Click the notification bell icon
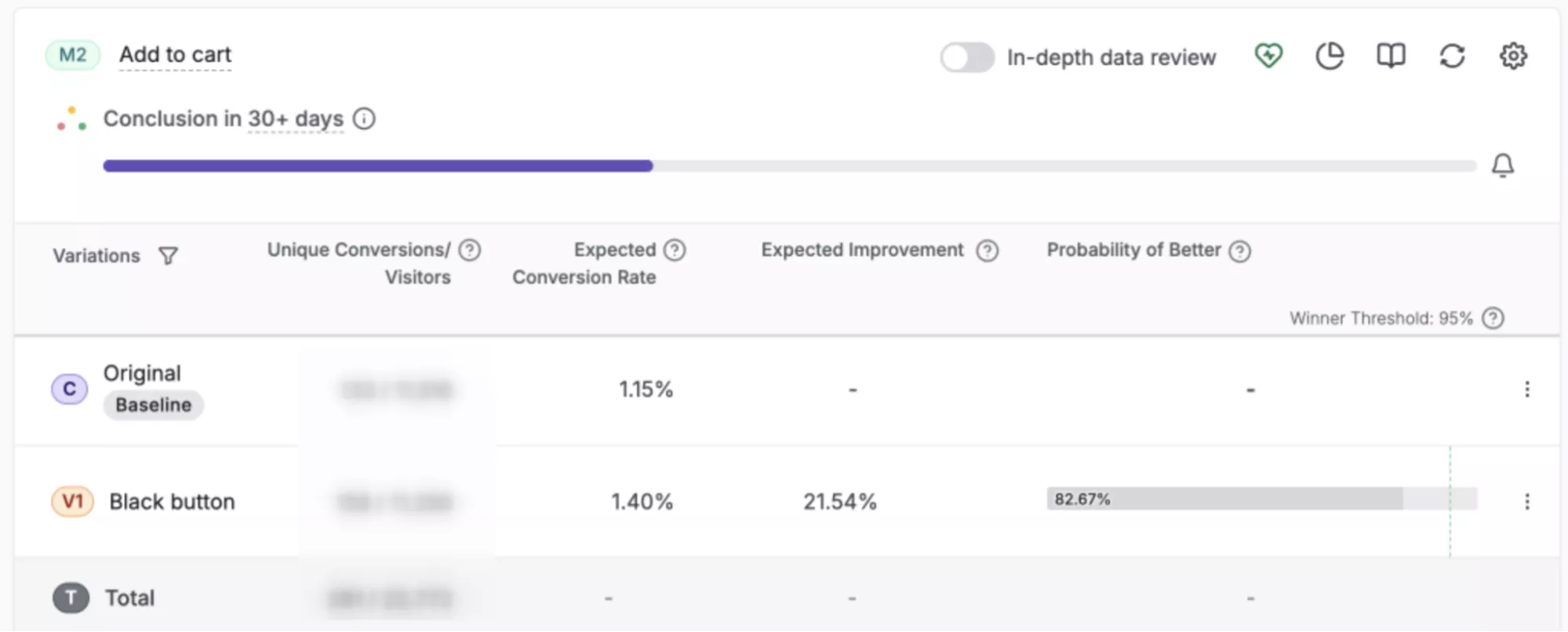Screen dimensions: 1568x632 [x=1502, y=165]
